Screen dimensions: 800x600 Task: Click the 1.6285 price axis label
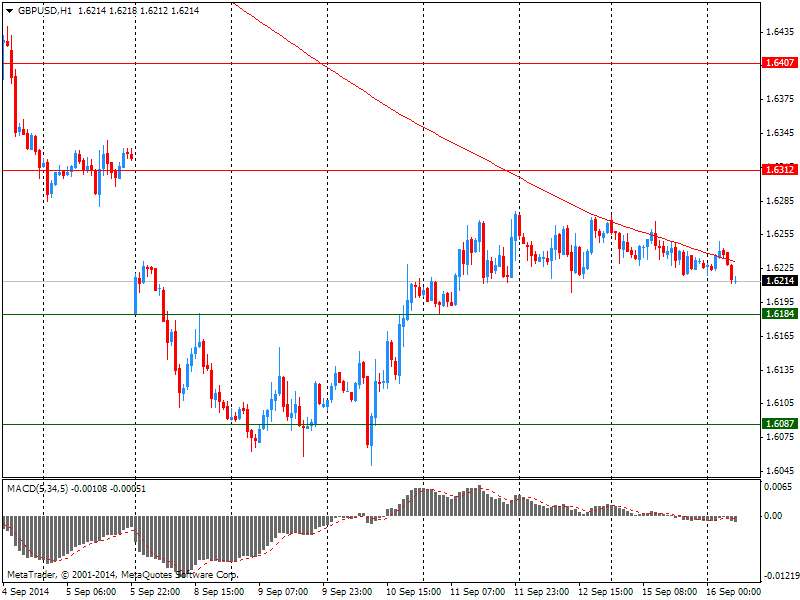(781, 201)
